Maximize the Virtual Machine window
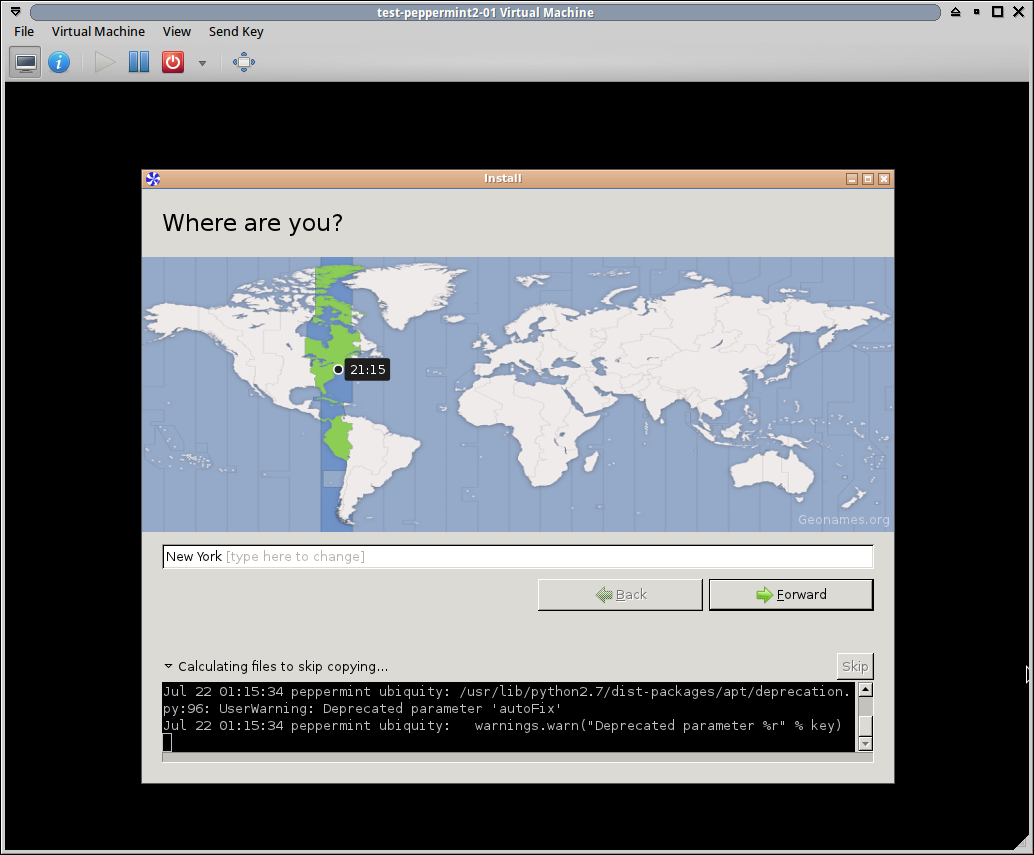 point(998,12)
